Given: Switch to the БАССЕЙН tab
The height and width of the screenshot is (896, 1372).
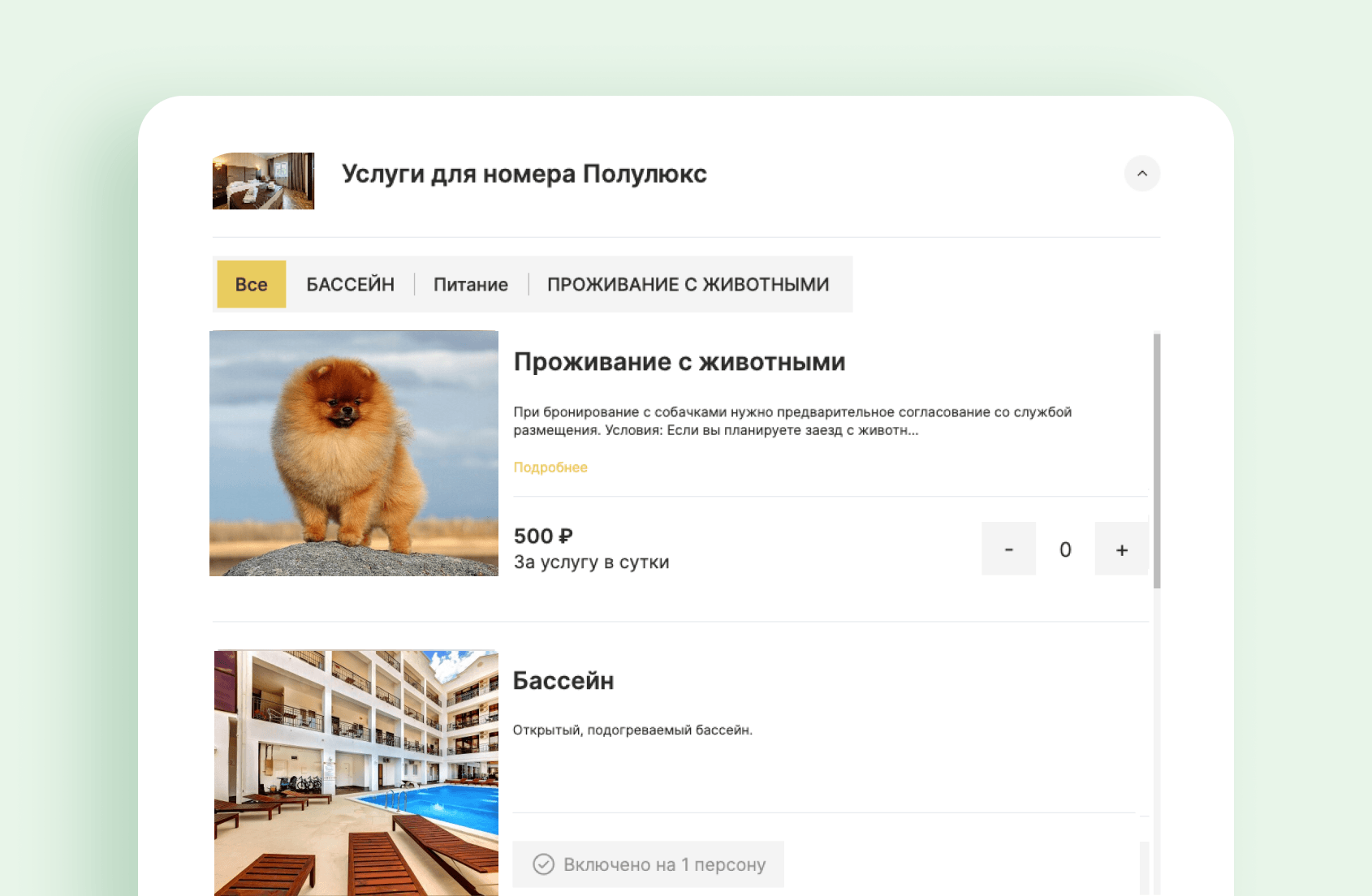Looking at the screenshot, I should click(x=350, y=284).
